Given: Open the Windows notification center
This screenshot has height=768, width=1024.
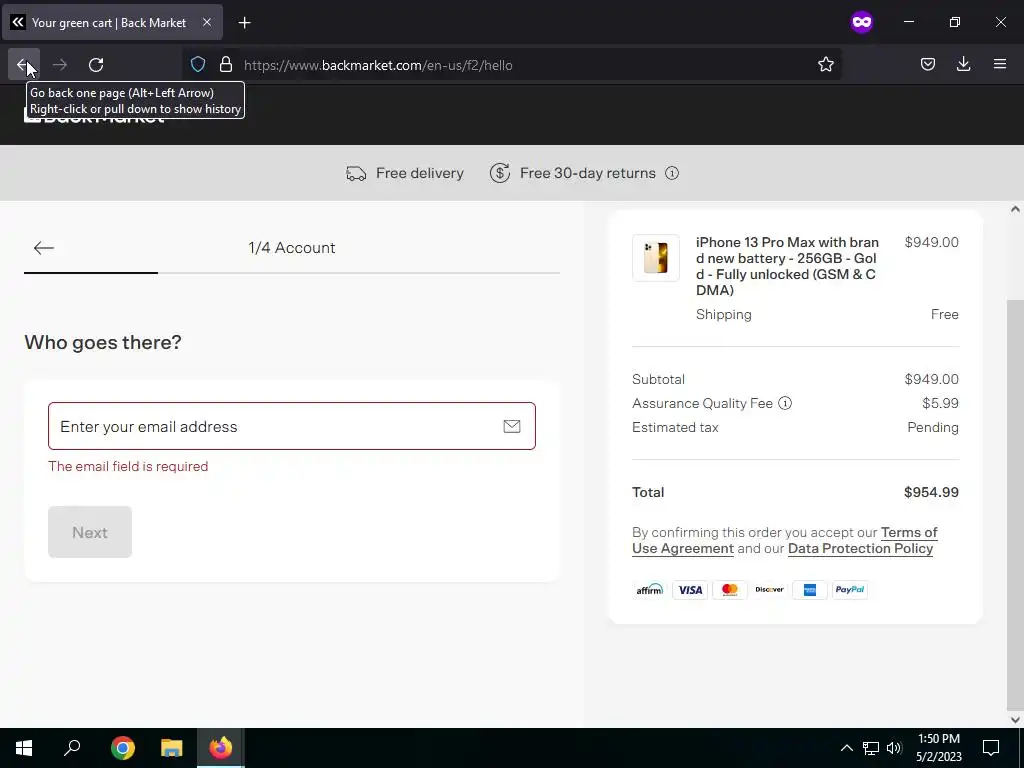Looking at the screenshot, I should point(991,748).
